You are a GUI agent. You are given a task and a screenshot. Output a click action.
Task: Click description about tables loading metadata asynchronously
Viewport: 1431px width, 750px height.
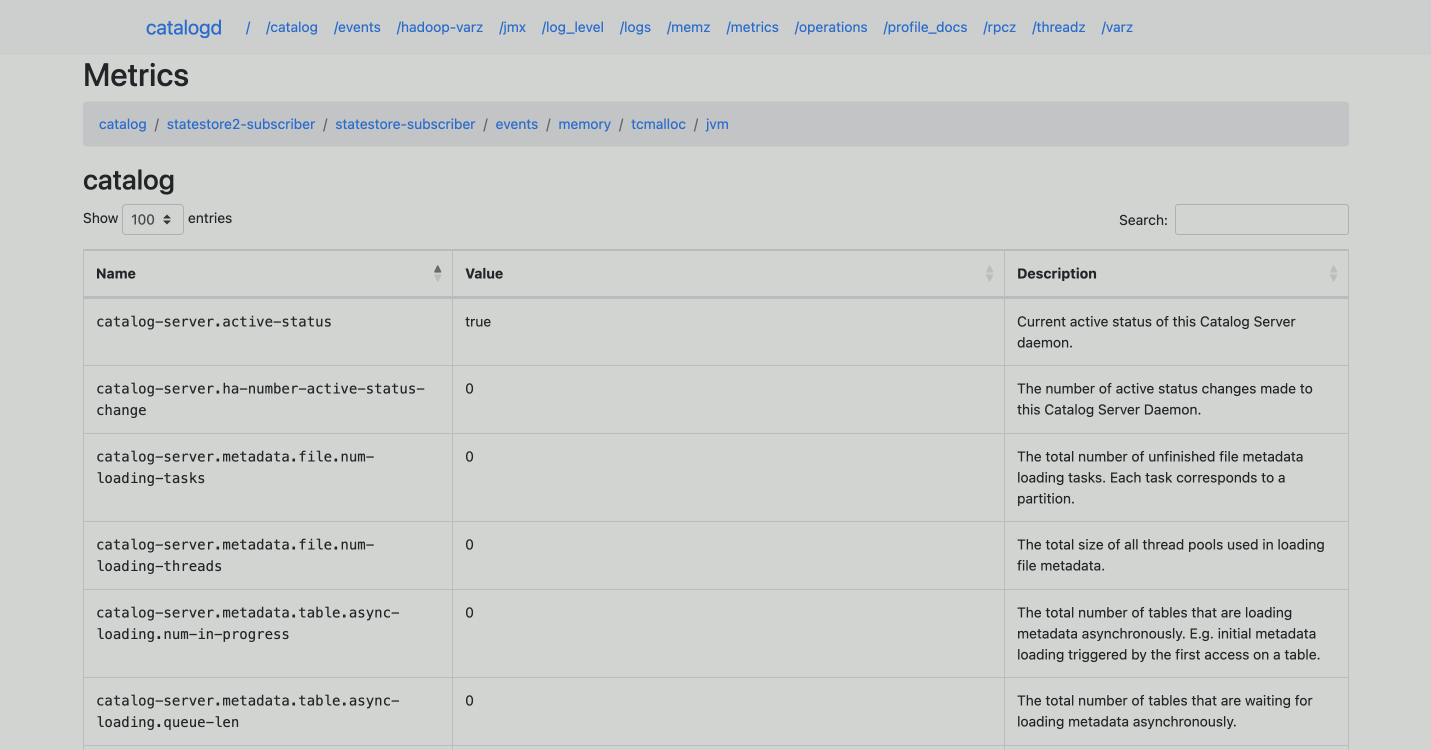[1169, 633]
